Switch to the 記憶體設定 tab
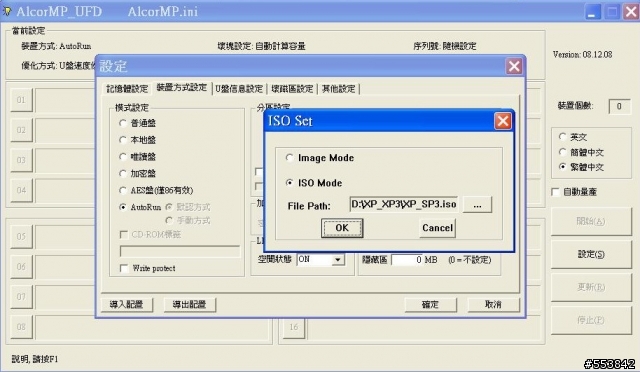Screen dimensions: 640x372 tap(127, 89)
